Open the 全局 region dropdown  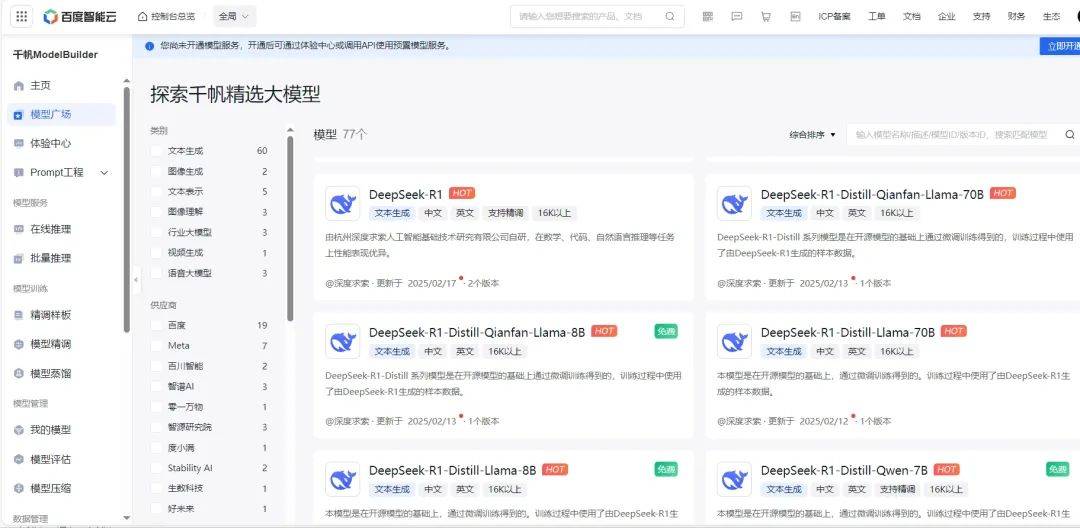(x=234, y=16)
